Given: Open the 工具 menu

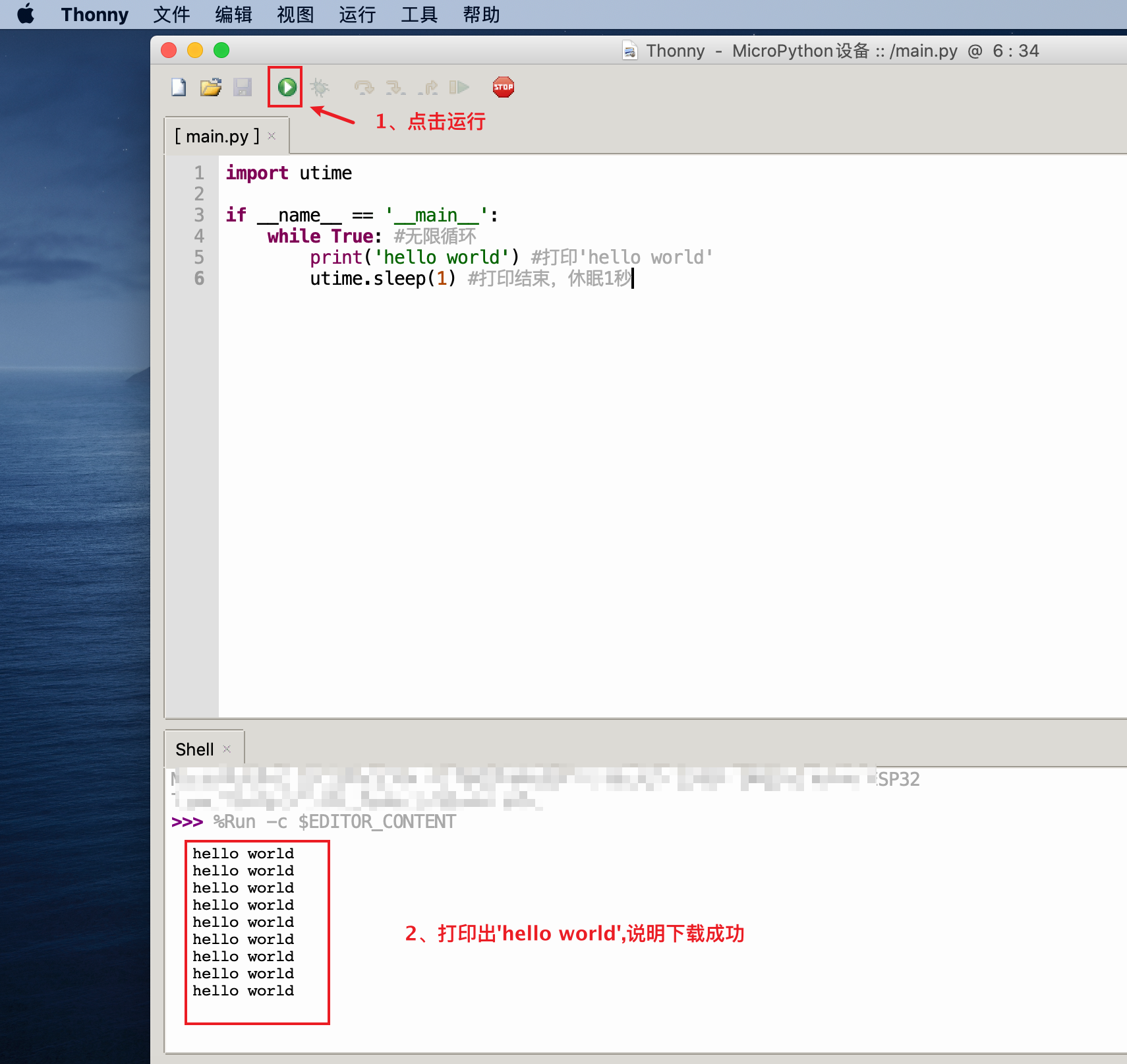Looking at the screenshot, I should tap(419, 15).
